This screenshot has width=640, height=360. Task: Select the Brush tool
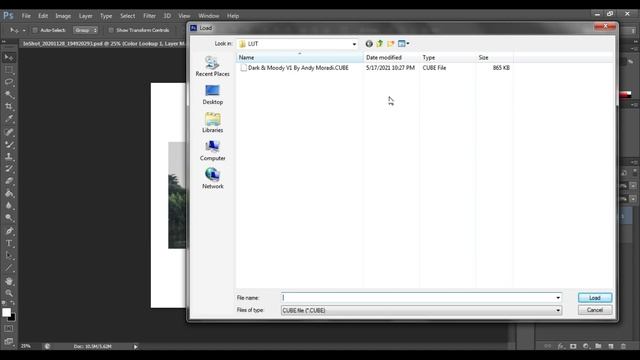9,144
